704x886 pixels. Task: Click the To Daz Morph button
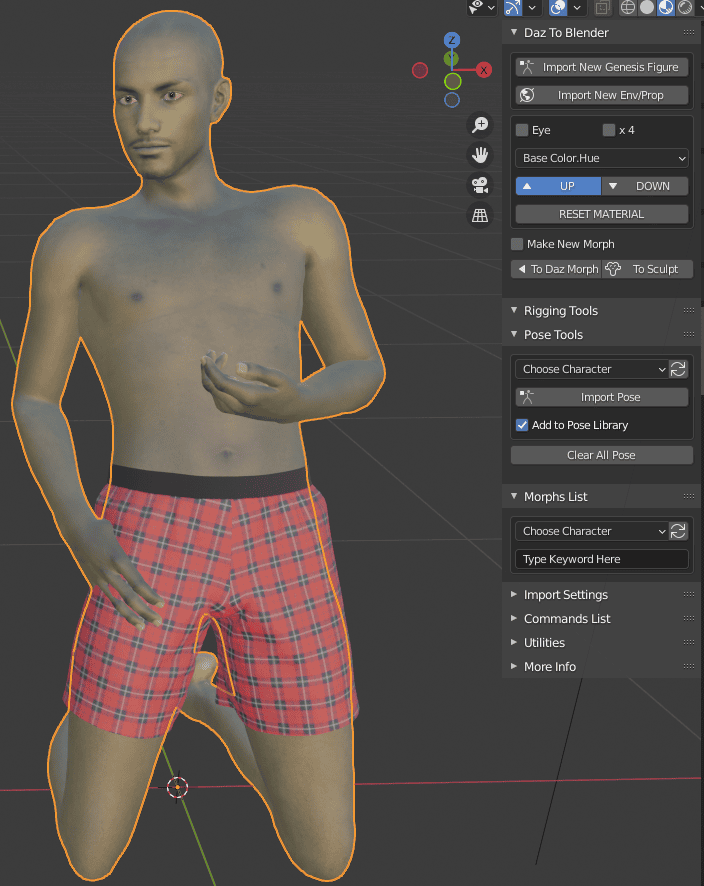(556, 269)
